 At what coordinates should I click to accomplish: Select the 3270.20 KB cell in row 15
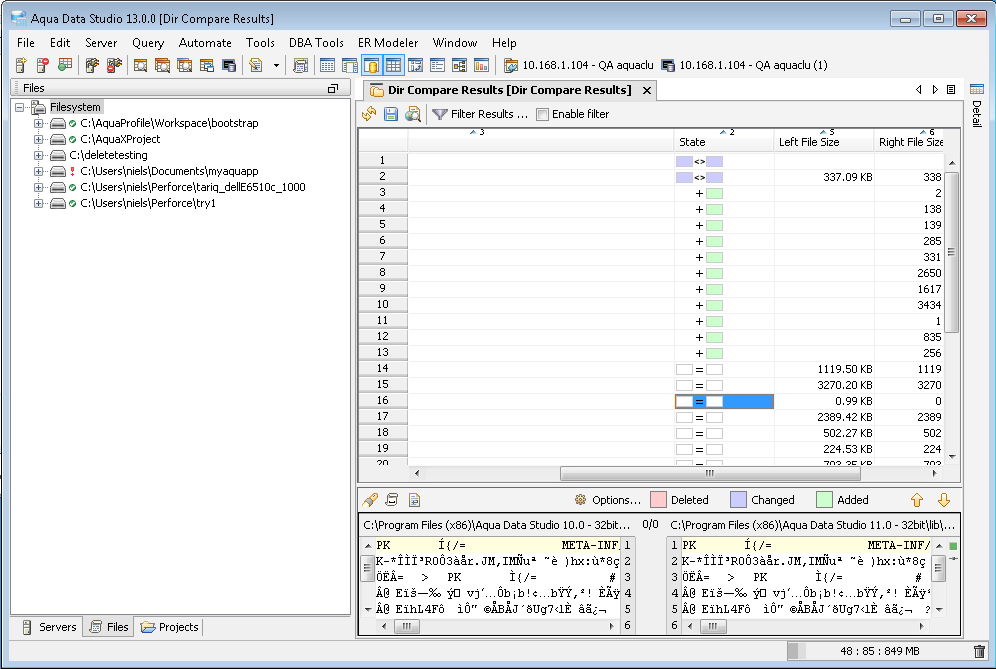pos(824,385)
